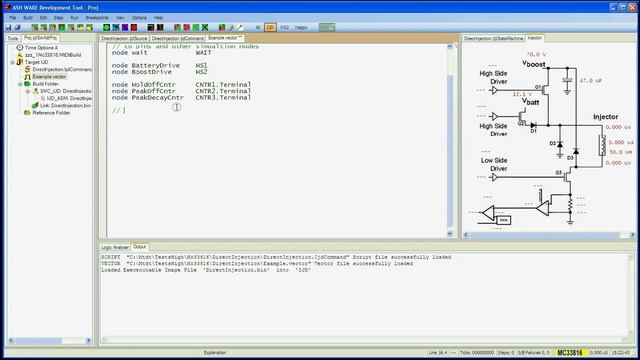Screen dimensions: 640x360
Task: Switch to the DirectInjection.ijdStateMachine tab
Action: point(493,38)
